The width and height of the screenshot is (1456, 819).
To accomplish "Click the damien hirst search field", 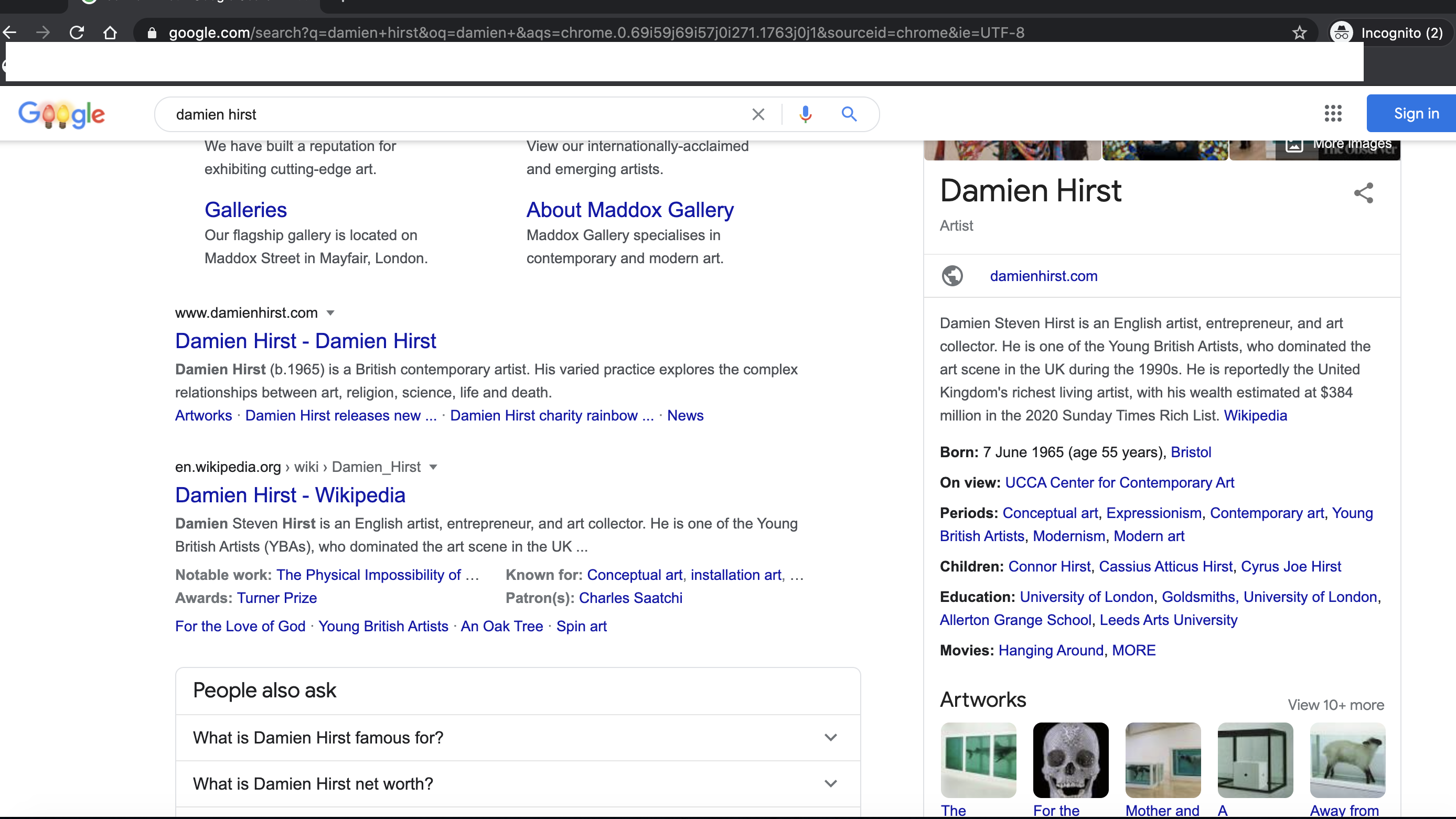I will (452, 114).
